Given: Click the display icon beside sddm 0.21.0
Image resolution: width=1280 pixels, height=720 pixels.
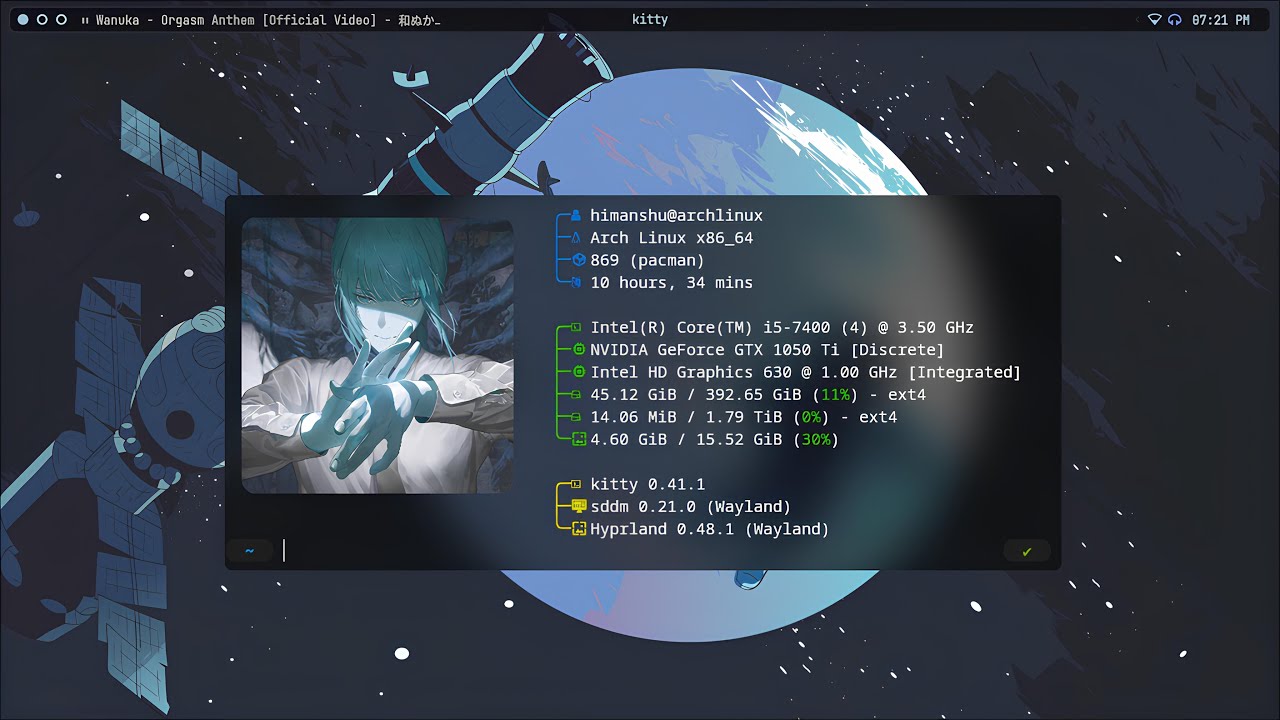Looking at the screenshot, I should pyautogui.click(x=578, y=506).
